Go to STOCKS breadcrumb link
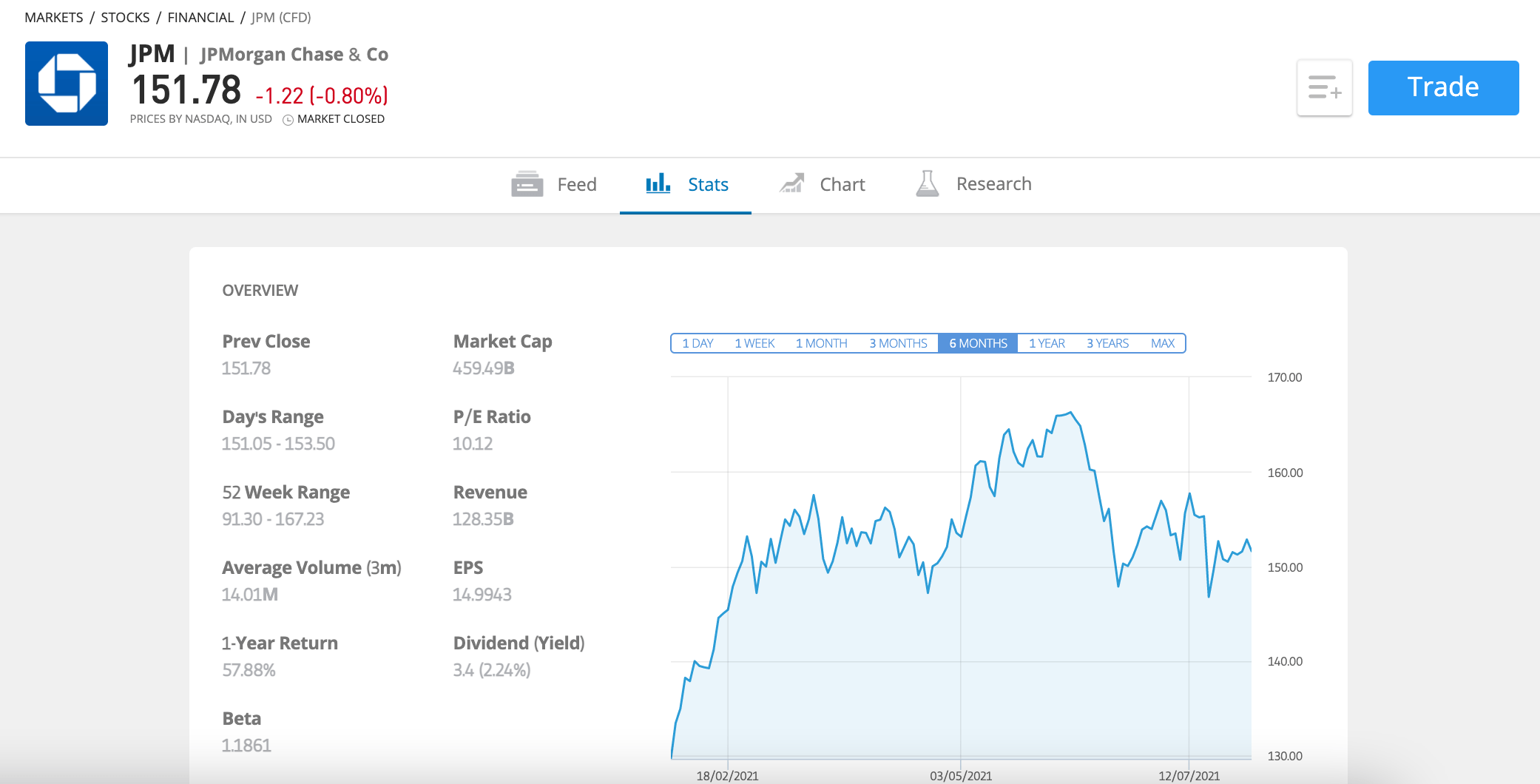 (125, 17)
